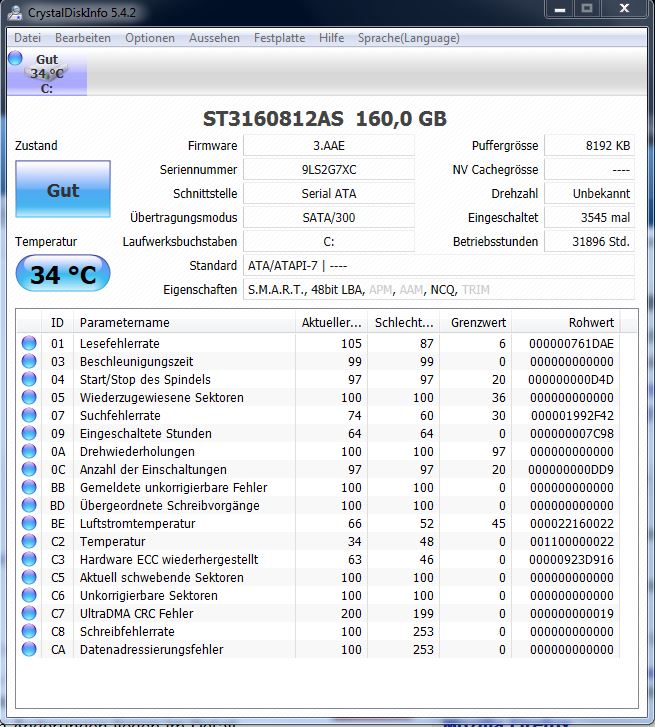Select the UltraDMA CRC Fehler parameter name
The height and width of the screenshot is (727, 655).
tap(136, 613)
